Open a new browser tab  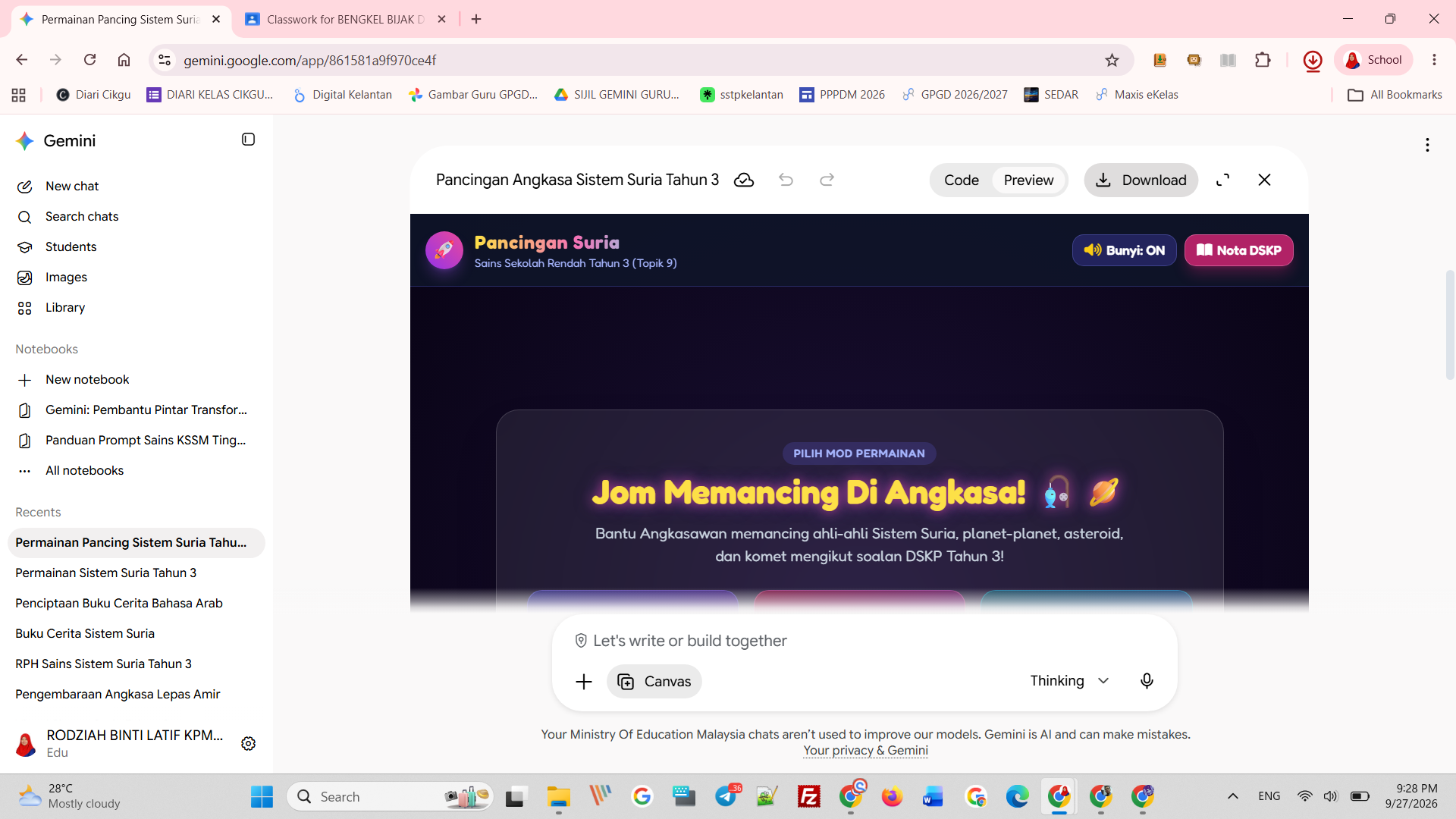(475, 20)
